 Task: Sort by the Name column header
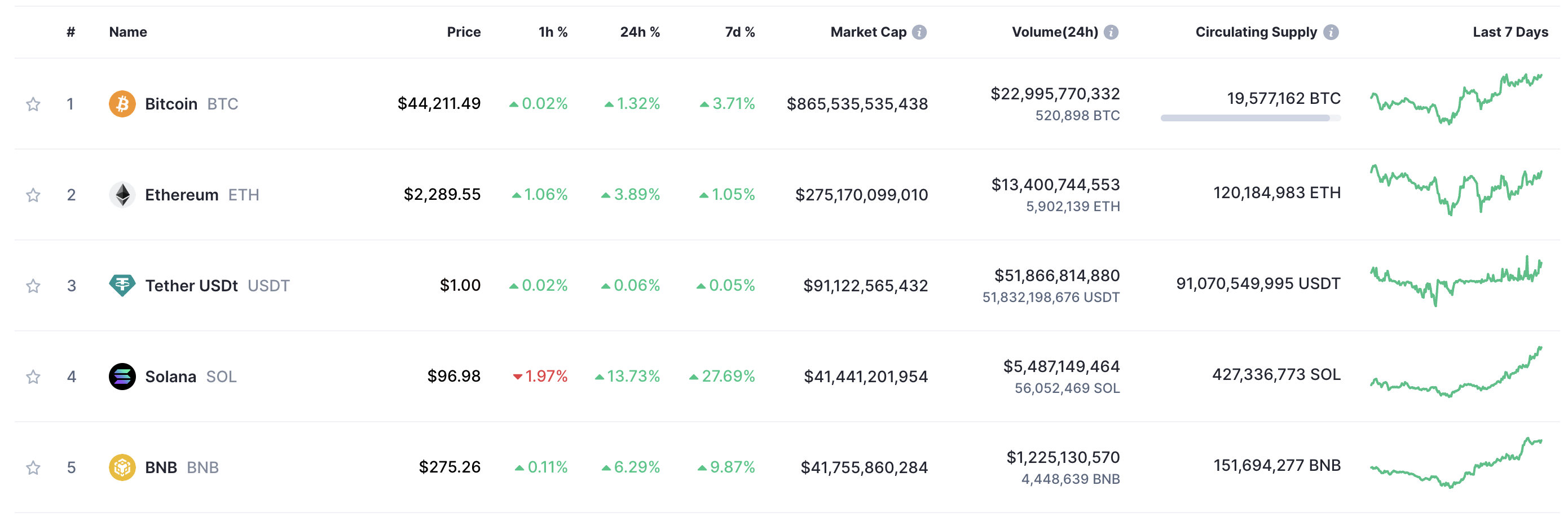coord(128,32)
